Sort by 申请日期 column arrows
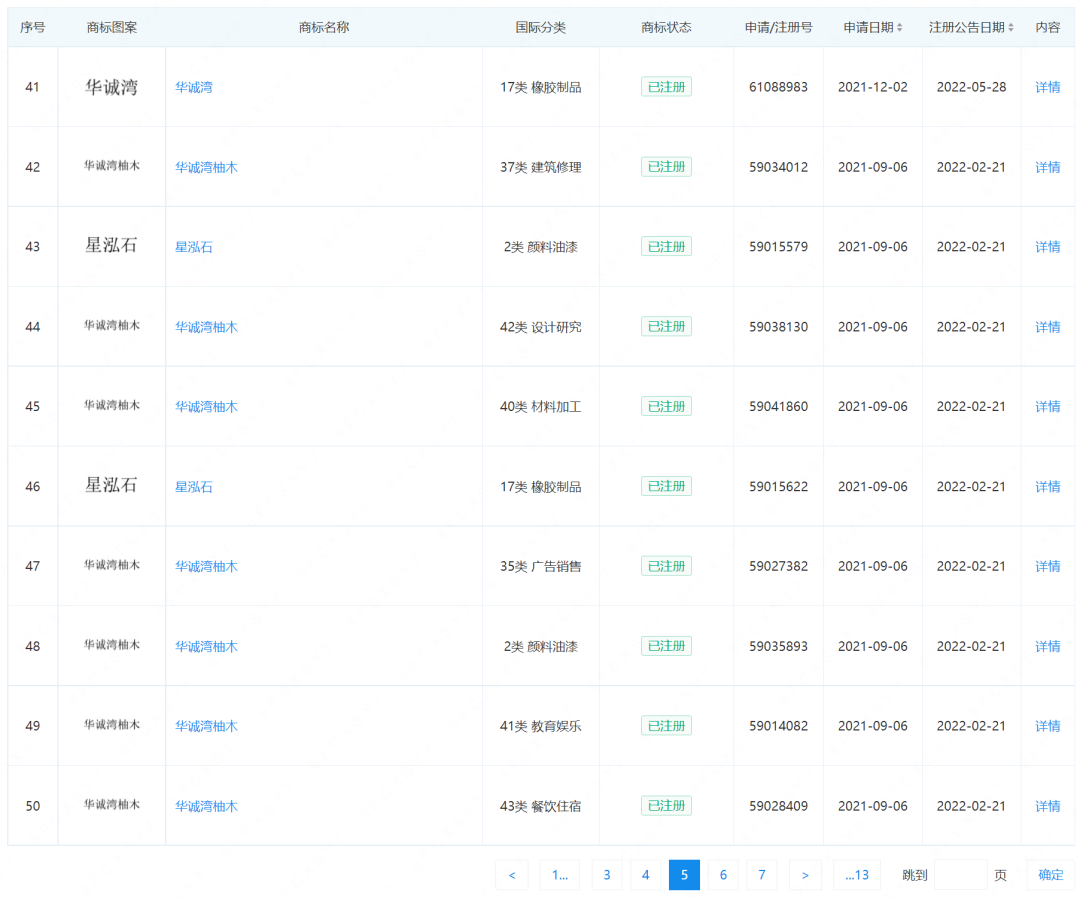 [899, 28]
